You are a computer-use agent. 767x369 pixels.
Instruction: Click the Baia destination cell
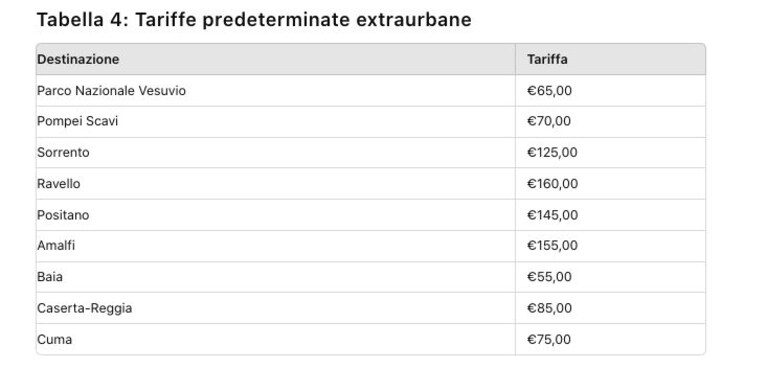[x=275, y=277]
